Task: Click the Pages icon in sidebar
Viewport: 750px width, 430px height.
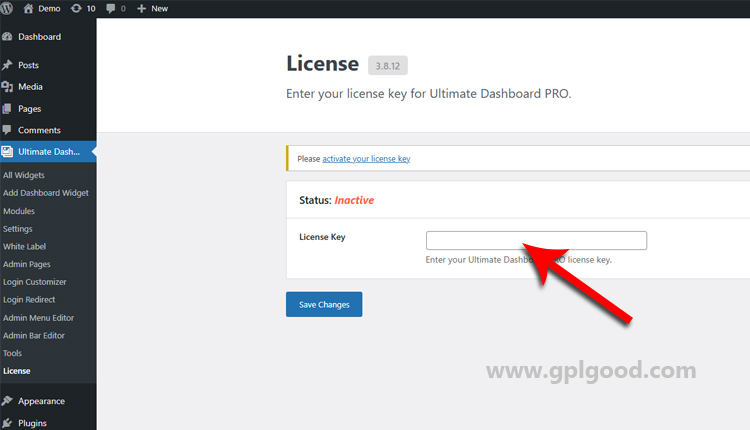Action: pyautogui.click(x=8, y=109)
